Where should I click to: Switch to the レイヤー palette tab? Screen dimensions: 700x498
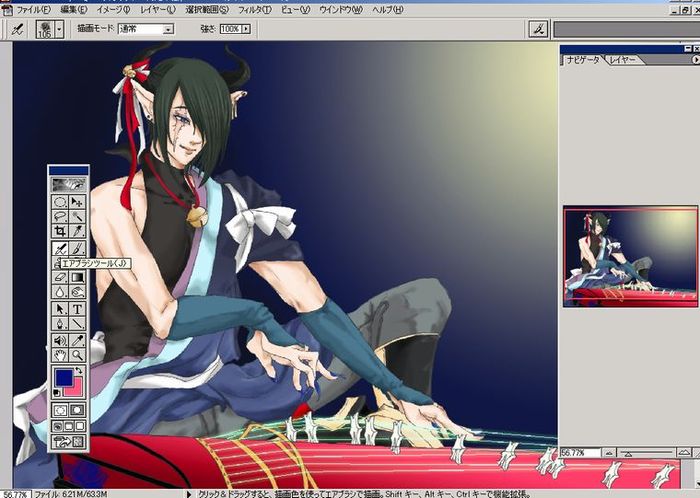622,59
